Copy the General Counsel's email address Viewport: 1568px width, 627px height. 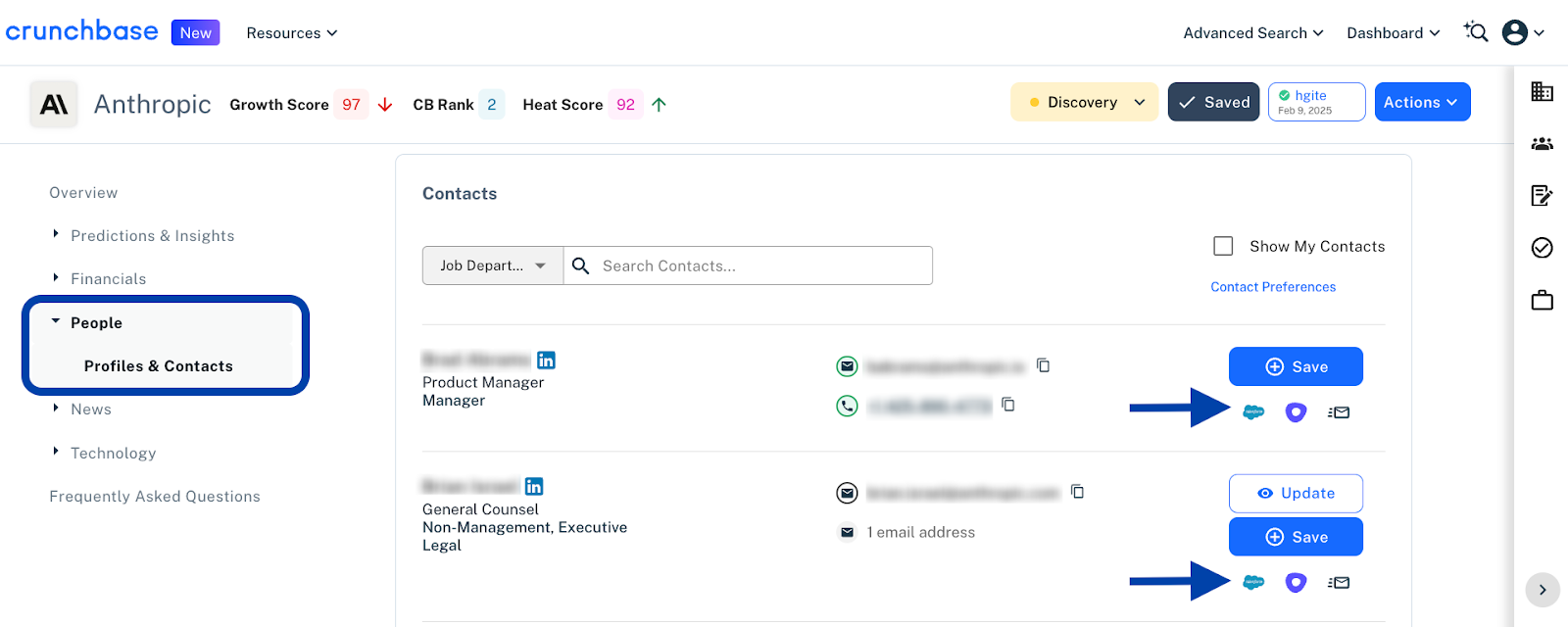click(x=1078, y=492)
